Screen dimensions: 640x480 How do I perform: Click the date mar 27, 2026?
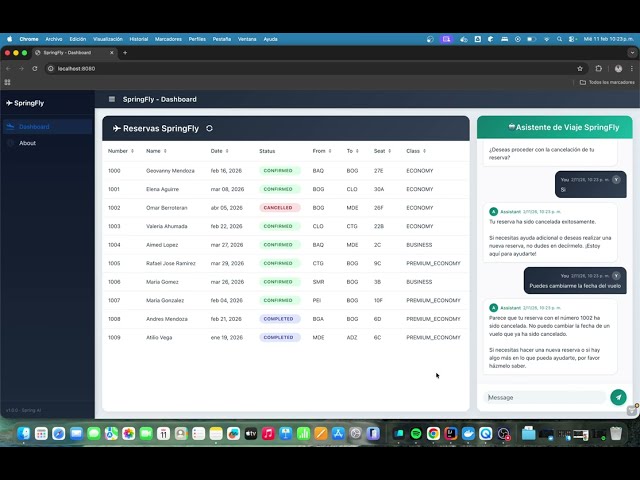pos(227,245)
